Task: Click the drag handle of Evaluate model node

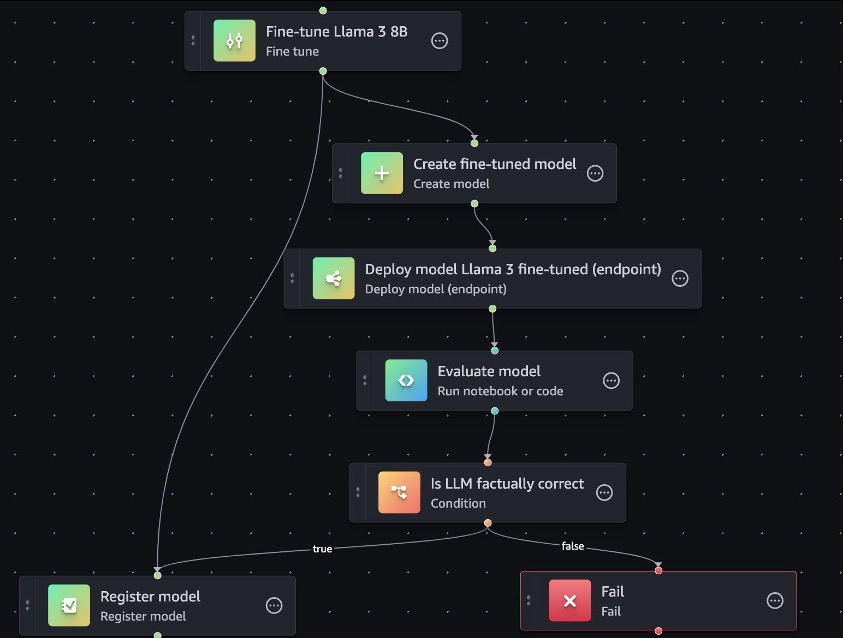Action: click(x=365, y=381)
